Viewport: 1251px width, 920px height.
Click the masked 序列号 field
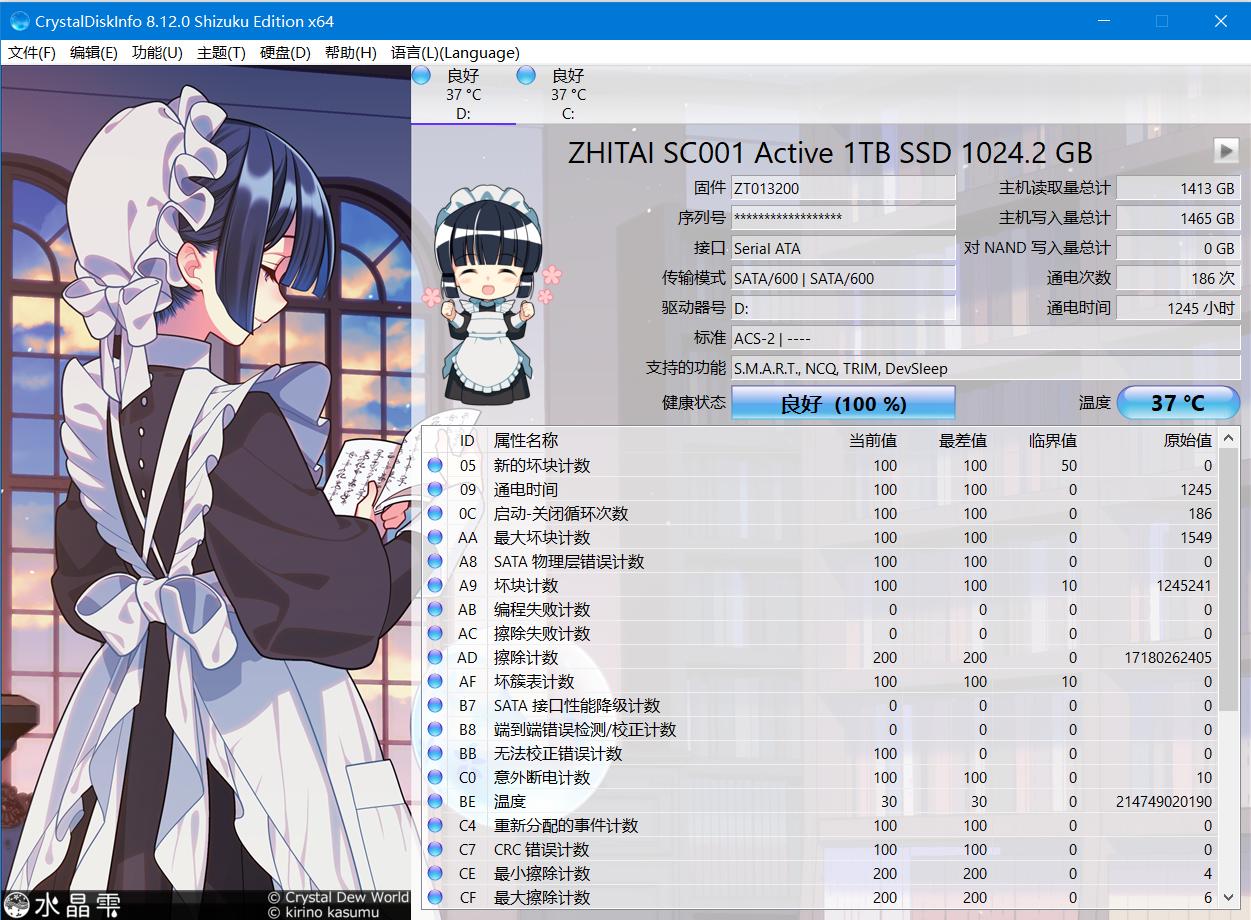pyautogui.click(x=843, y=218)
